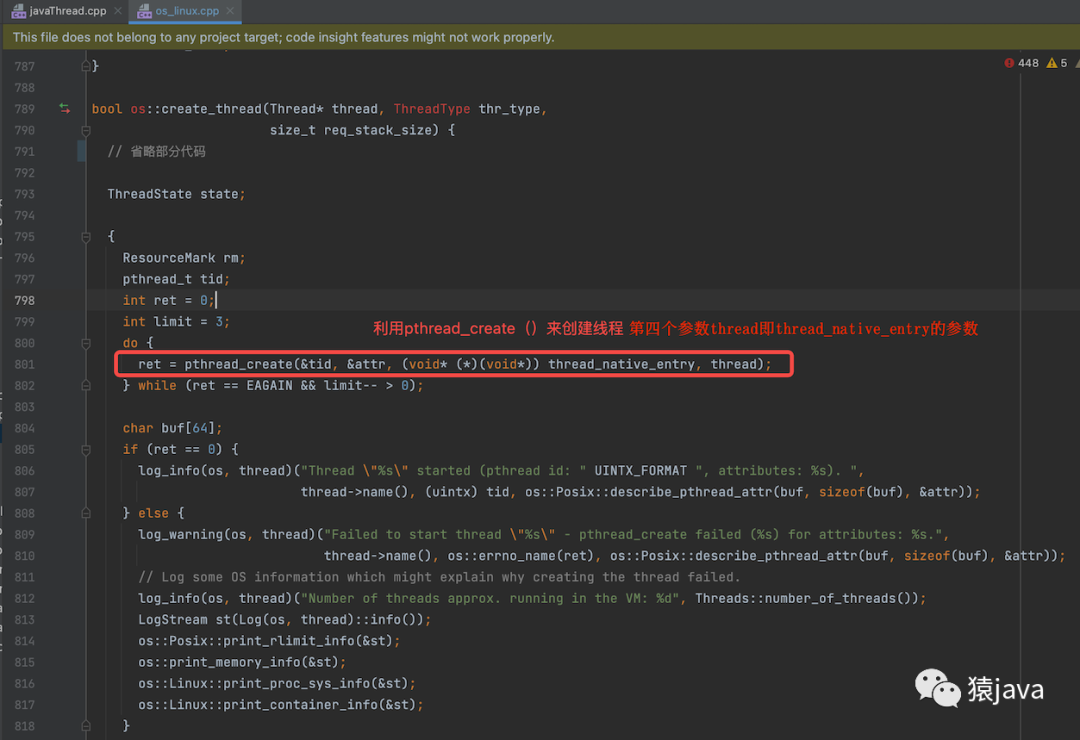1080x740 pixels.
Task: Click the navigate-to-declaration gutter icon on line 789
Action: tap(65, 108)
